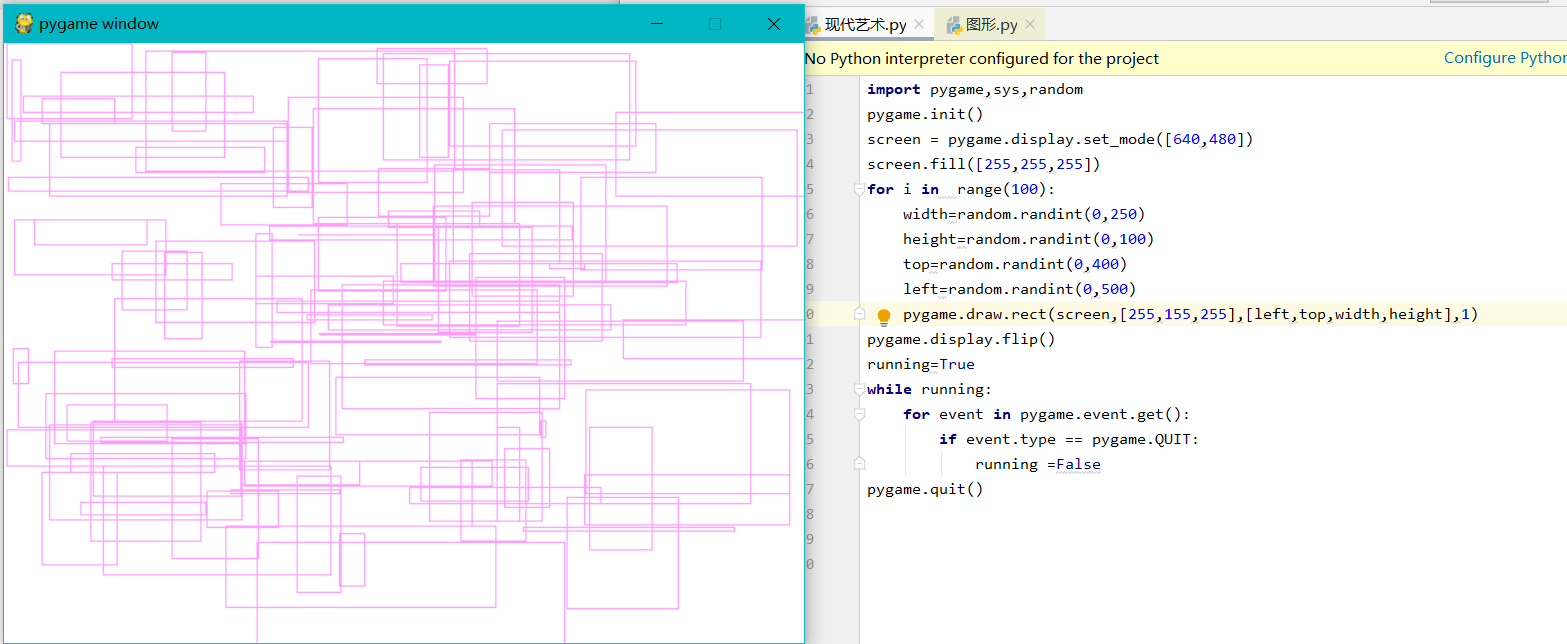1567x644 pixels.
Task: Click the 'screen = pygame.display.set_mode' line
Action: (1060, 139)
